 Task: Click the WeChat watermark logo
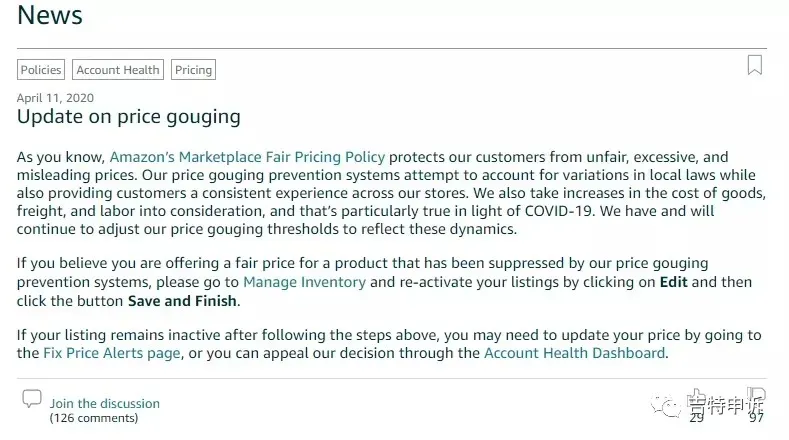pos(666,406)
